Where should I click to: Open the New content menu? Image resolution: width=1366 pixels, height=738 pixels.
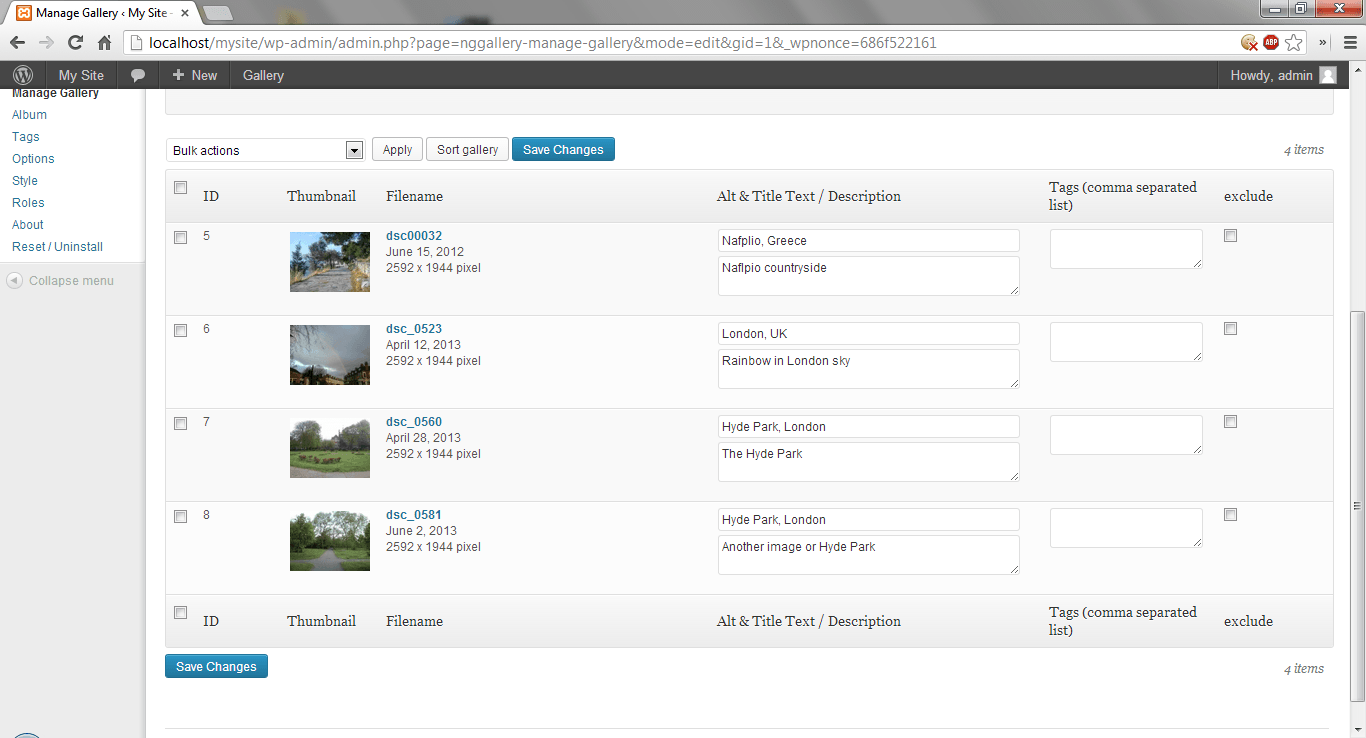194,75
